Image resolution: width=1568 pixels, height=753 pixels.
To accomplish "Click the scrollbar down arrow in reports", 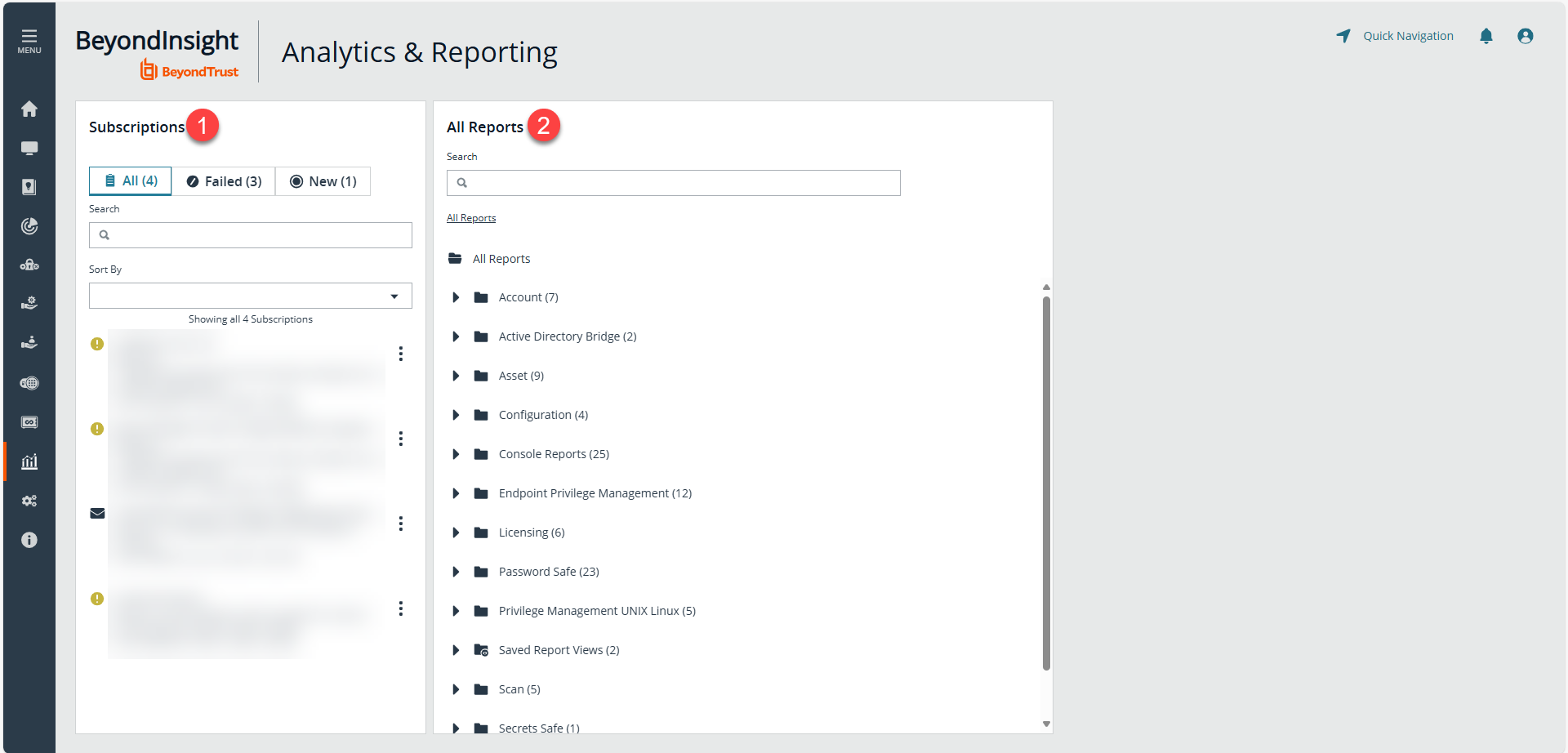I will (x=1046, y=724).
